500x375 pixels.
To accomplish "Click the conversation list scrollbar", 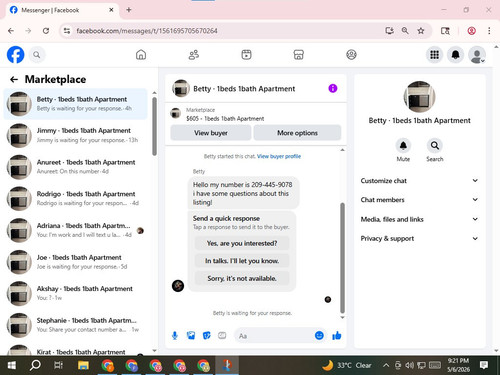I will coord(154,127).
